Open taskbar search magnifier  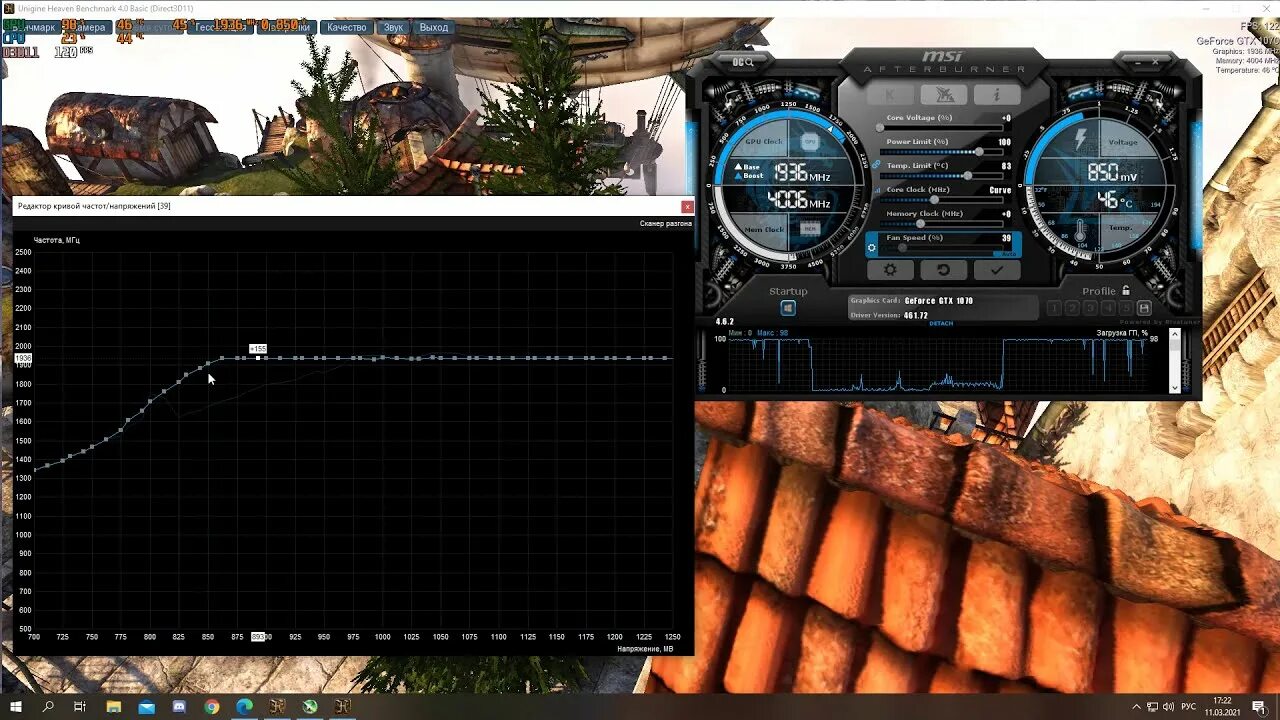[x=48, y=707]
